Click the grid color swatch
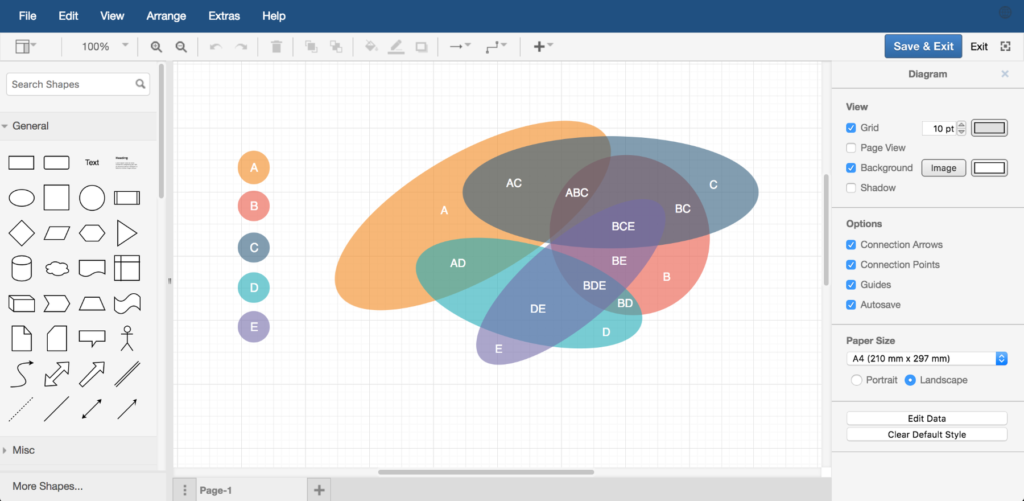 click(x=989, y=128)
